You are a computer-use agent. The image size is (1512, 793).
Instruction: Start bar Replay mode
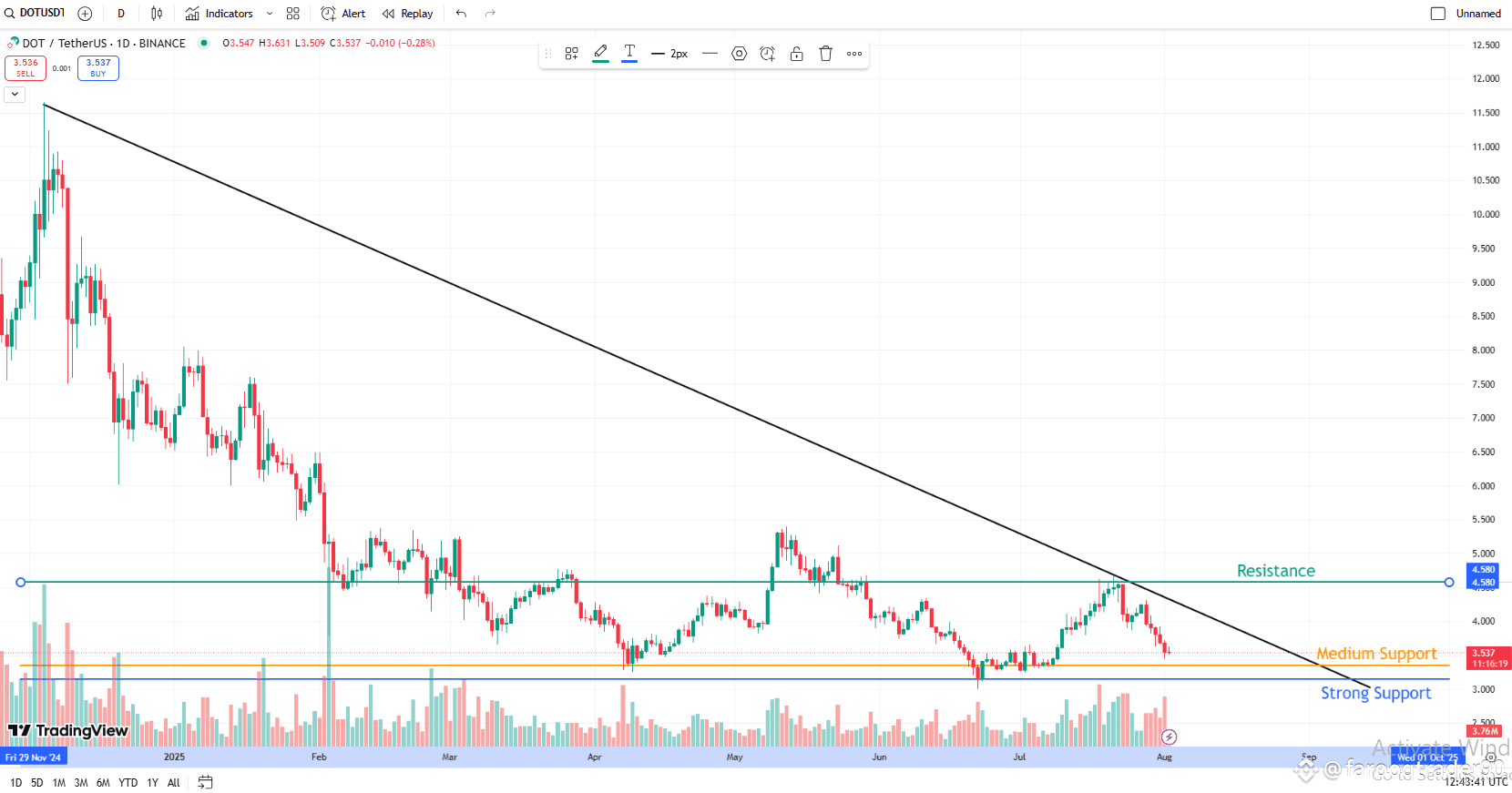tap(407, 14)
